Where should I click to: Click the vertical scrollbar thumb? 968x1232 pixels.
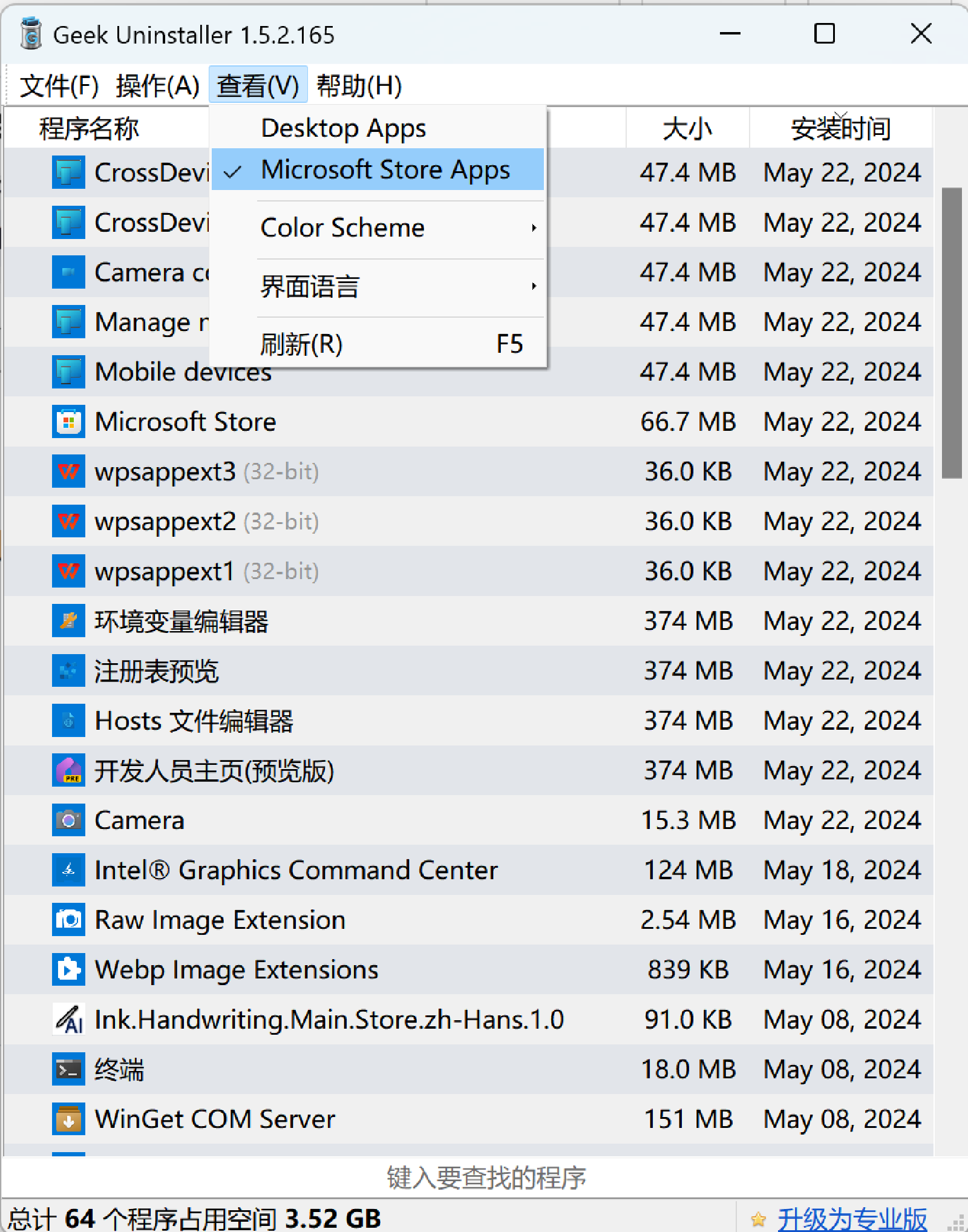952,333
